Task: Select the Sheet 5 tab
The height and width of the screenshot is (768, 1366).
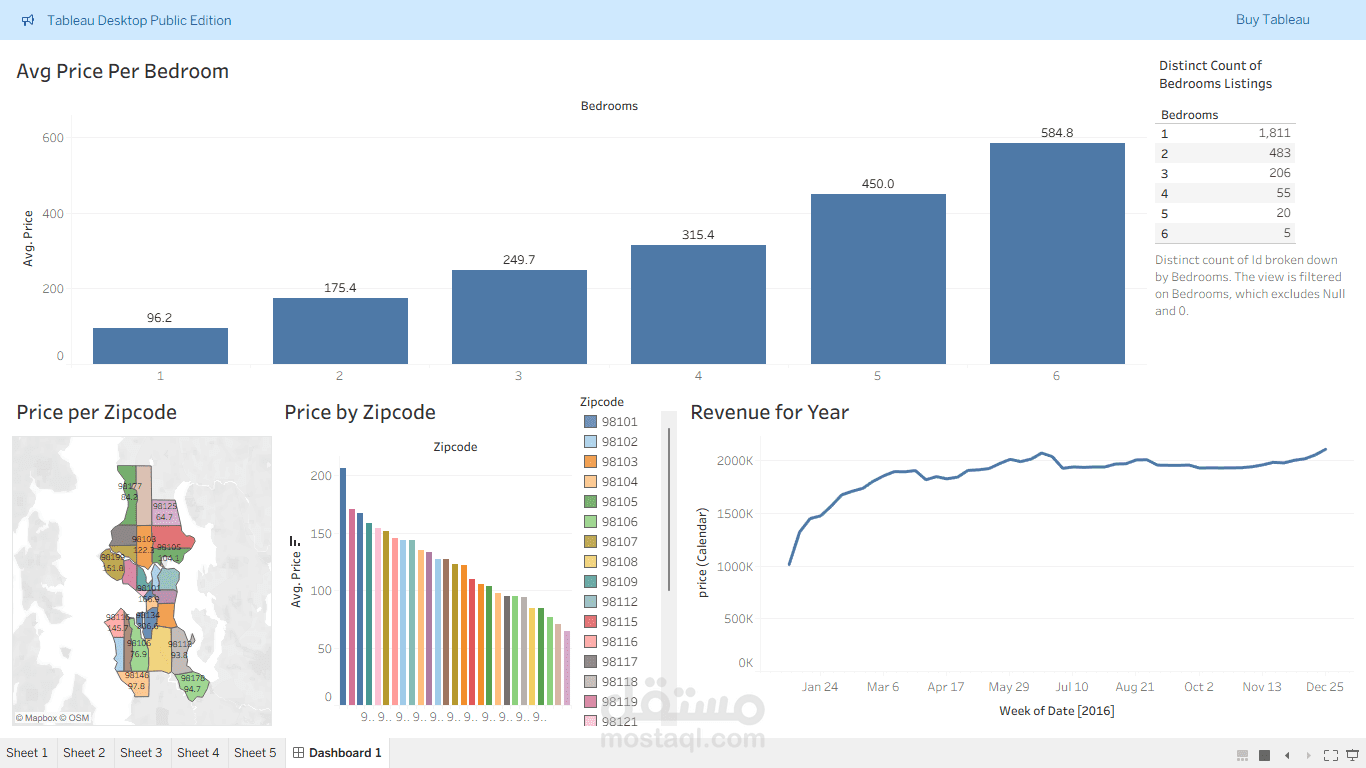Action: click(255, 753)
